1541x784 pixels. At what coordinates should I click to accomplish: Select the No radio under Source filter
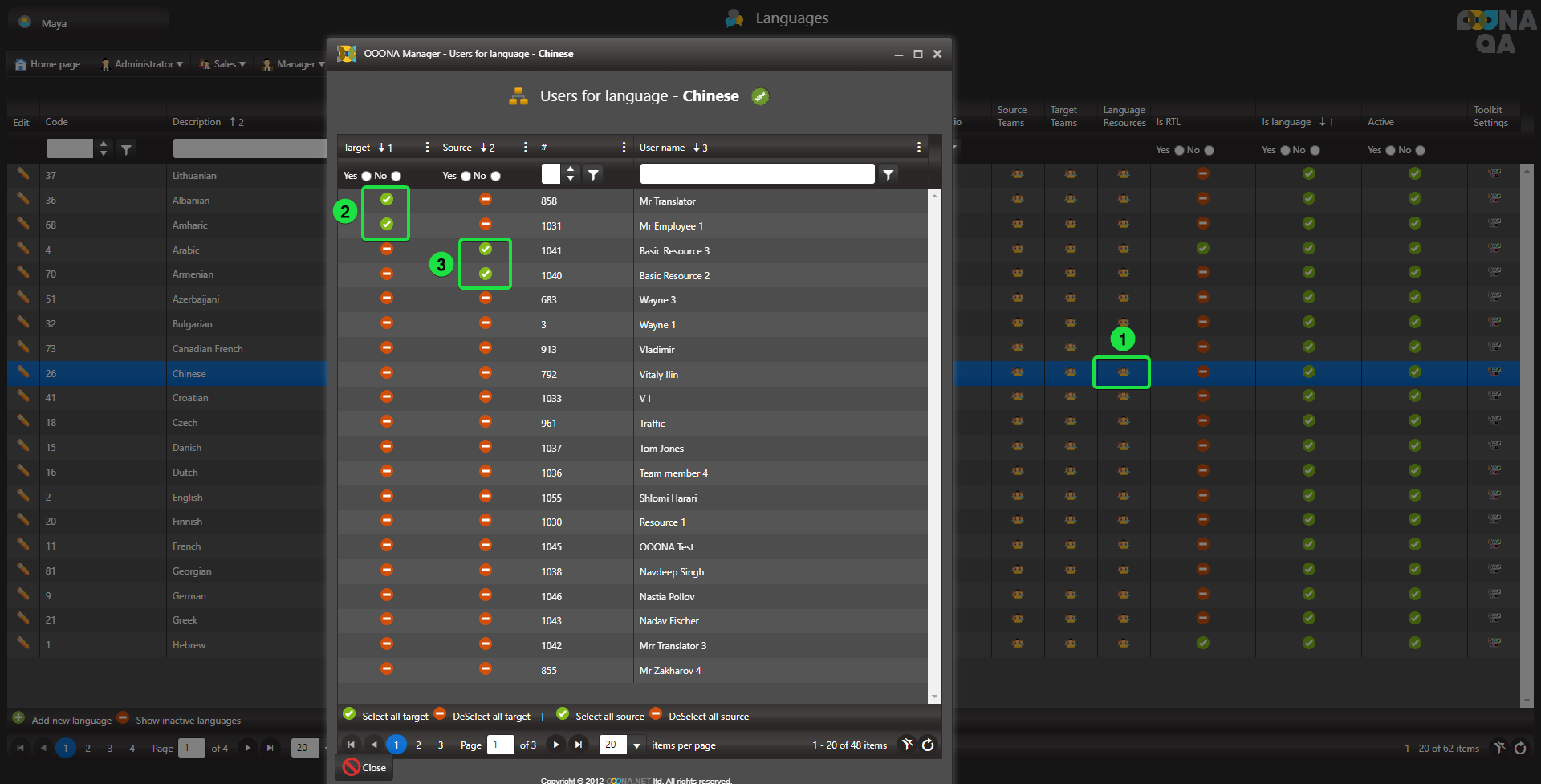(496, 177)
